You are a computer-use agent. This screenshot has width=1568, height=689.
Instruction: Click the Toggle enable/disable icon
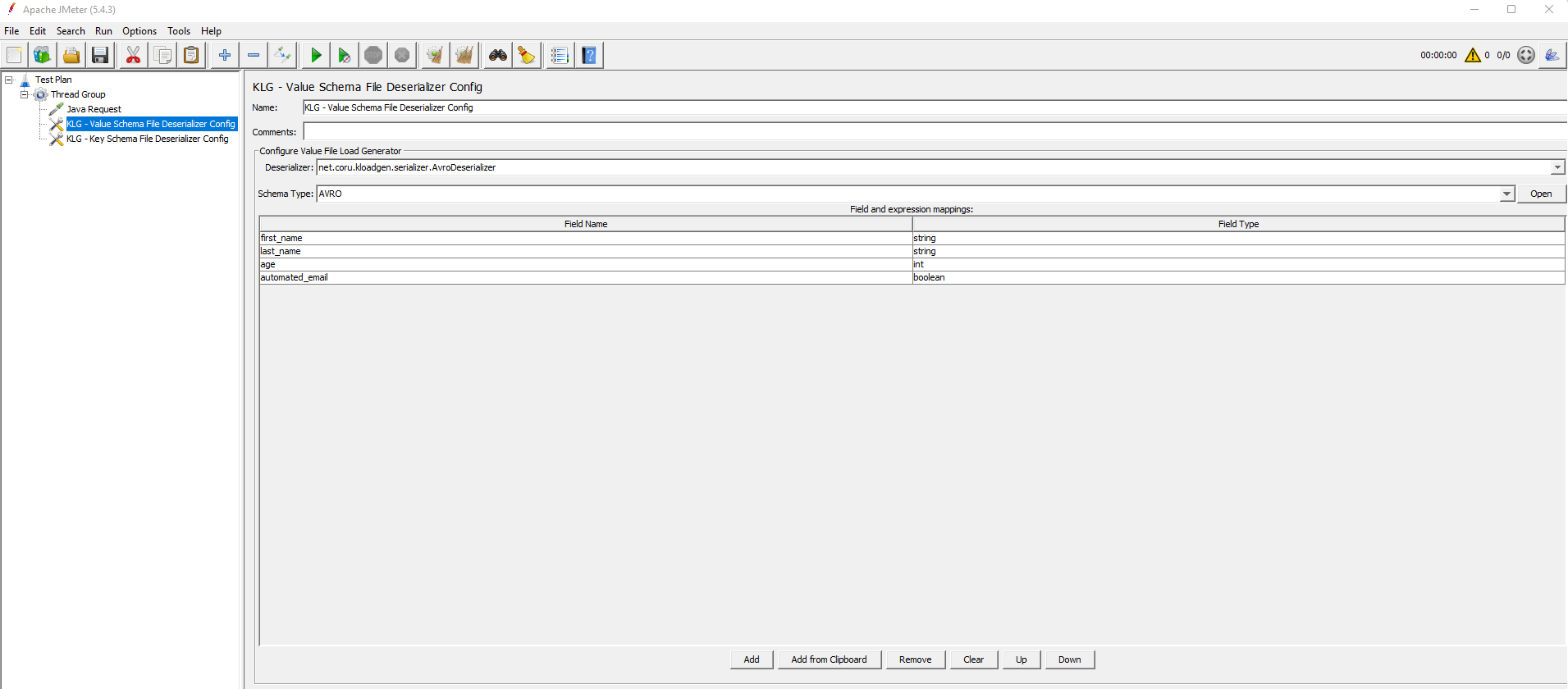click(282, 55)
